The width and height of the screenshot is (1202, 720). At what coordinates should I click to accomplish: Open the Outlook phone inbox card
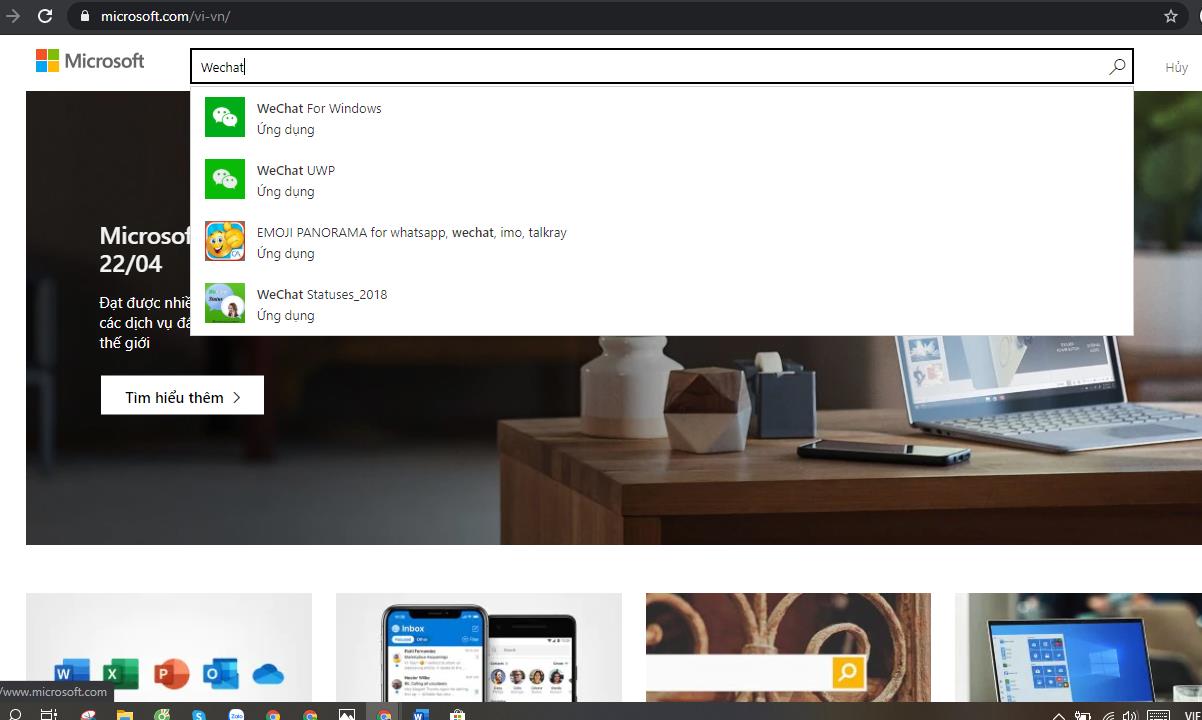[x=479, y=647]
